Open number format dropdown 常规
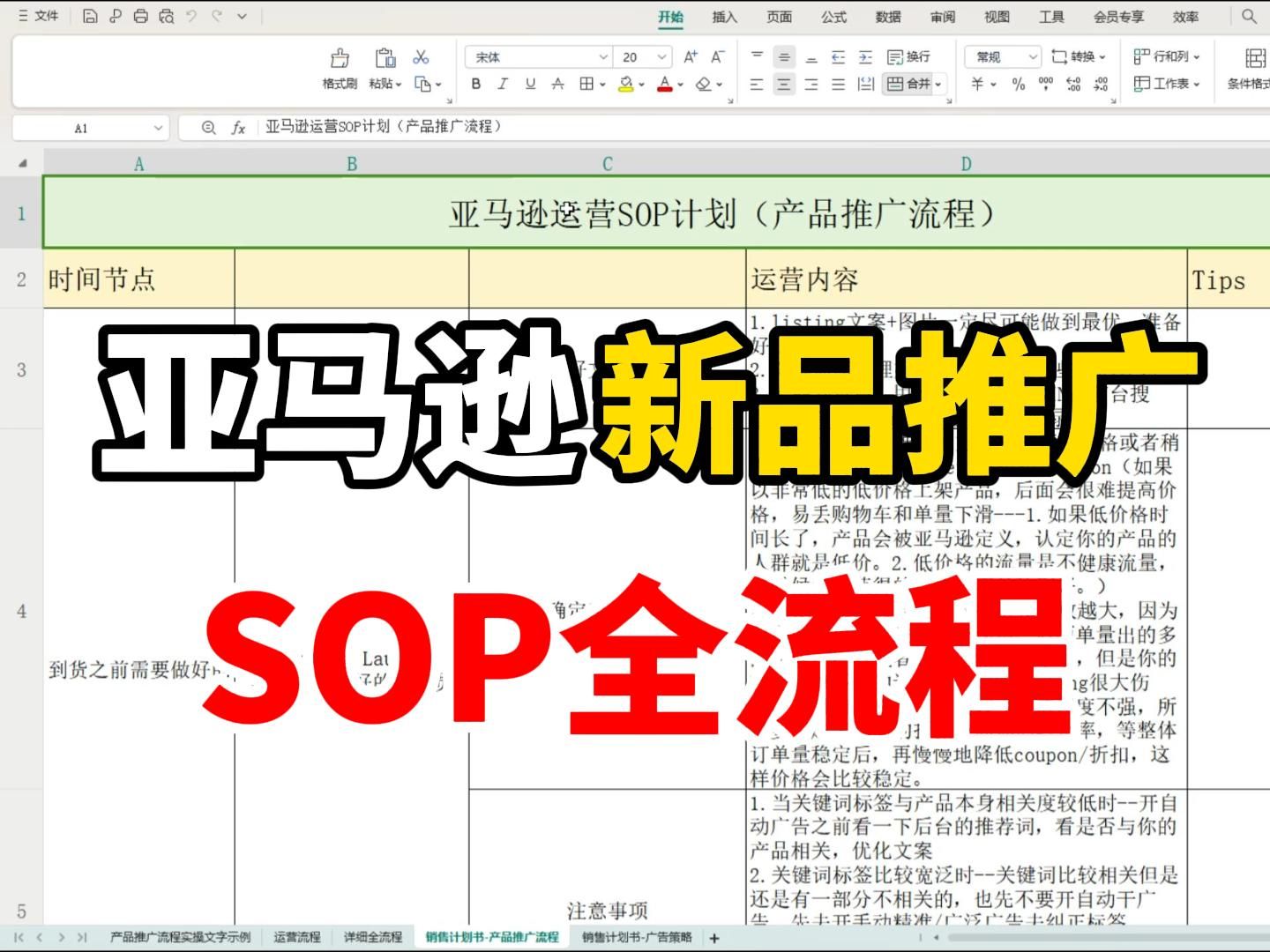The image size is (1270, 952). [1003, 57]
